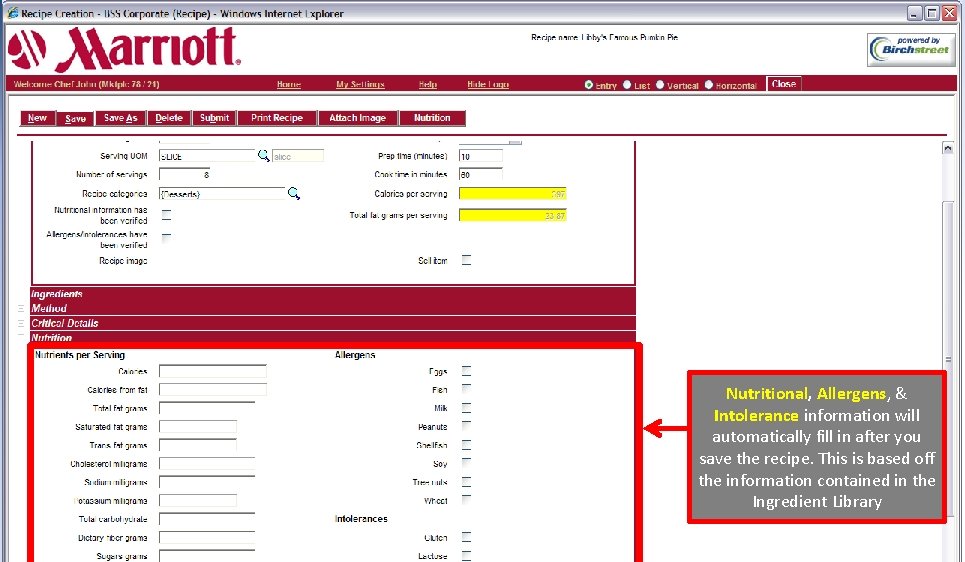Click the Calories nutrient field
This screenshot has width=965, height=562.
[x=213, y=371]
